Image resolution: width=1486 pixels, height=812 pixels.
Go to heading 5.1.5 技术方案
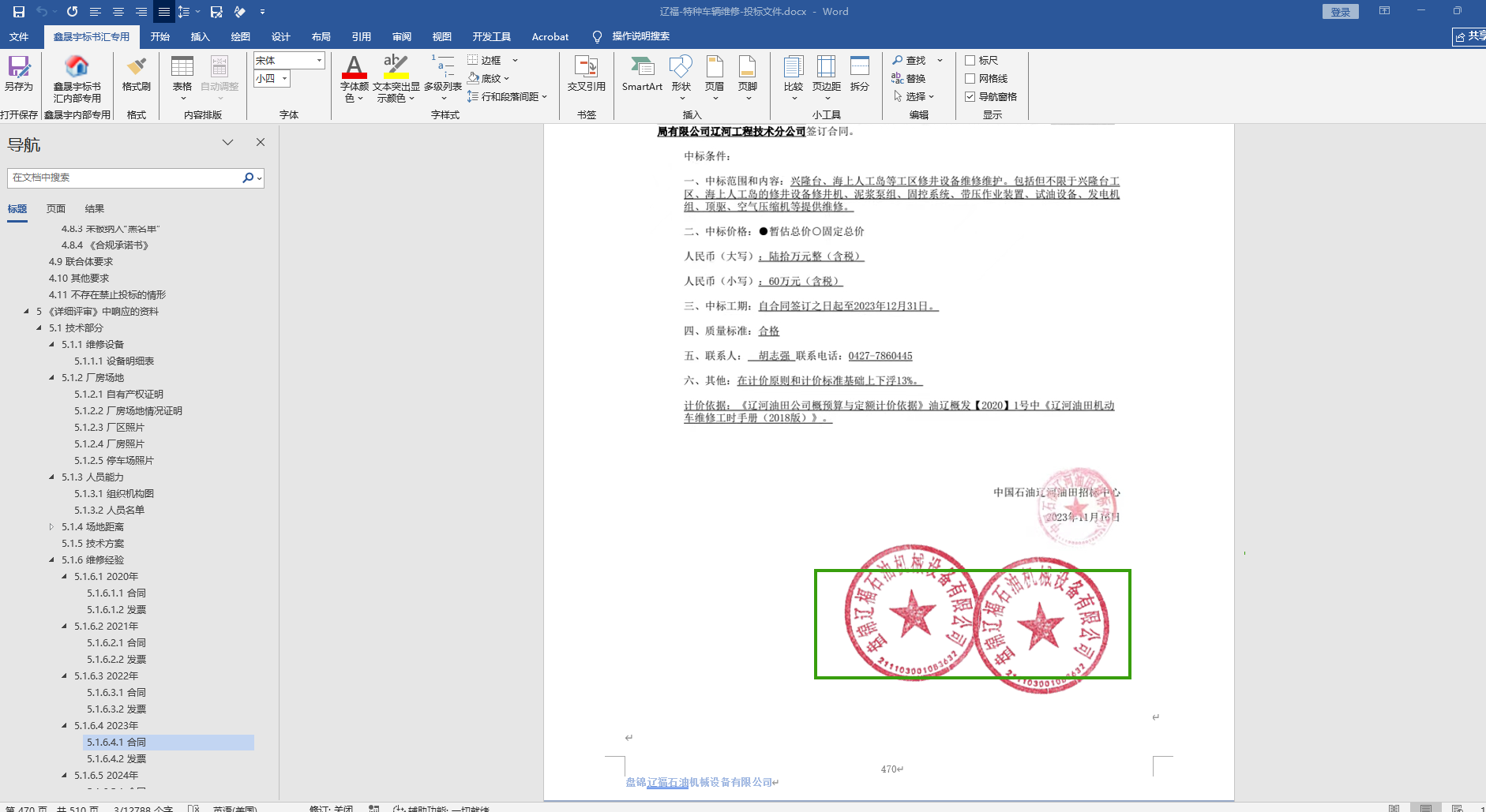point(92,544)
